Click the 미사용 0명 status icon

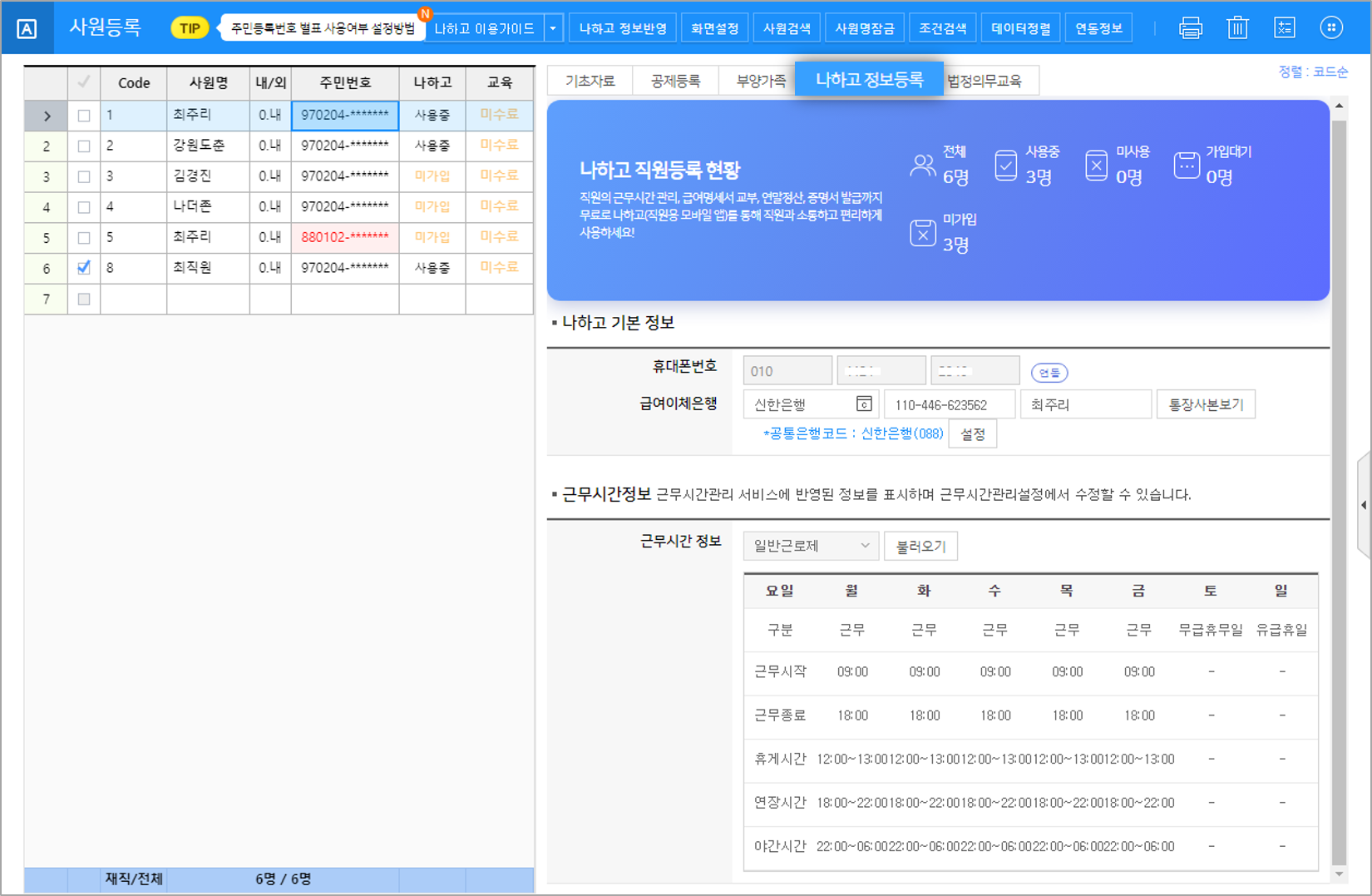(1096, 166)
